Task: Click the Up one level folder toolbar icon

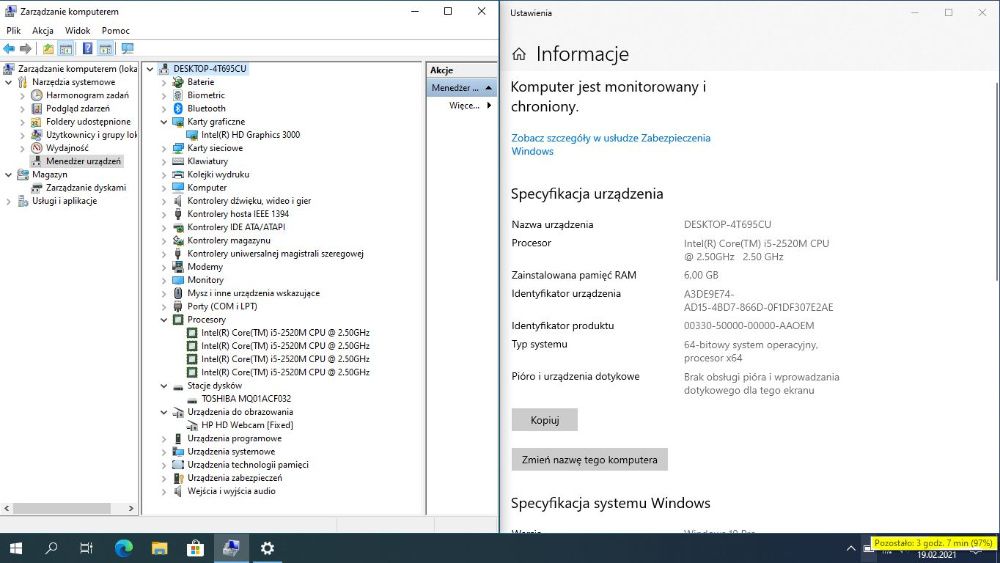Action: [x=48, y=48]
